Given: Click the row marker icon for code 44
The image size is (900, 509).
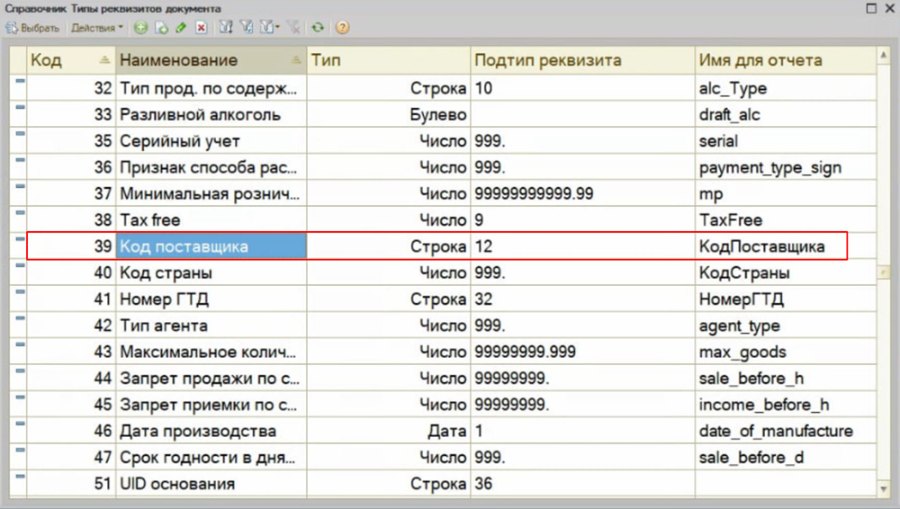Looking at the screenshot, I should click(x=19, y=371).
